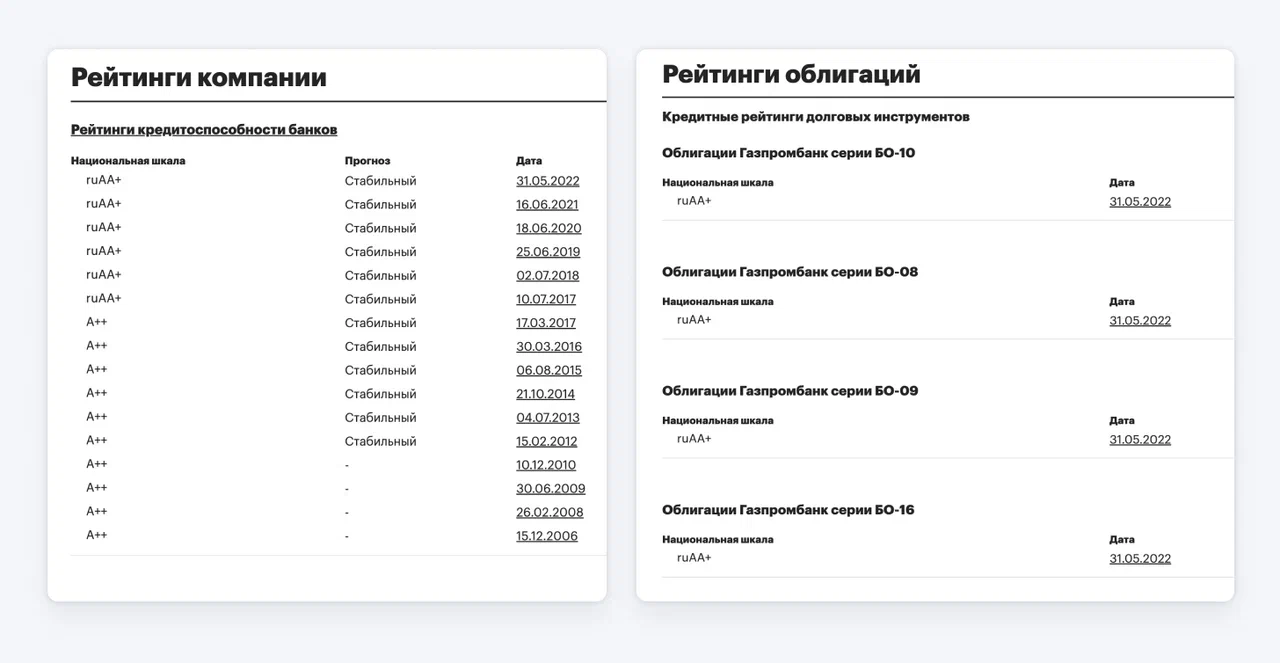Image resolution: width=1280 pixels, height=663 pixels.
Task: Click the 10.12.2010 date link
Action: coord(546,465)
